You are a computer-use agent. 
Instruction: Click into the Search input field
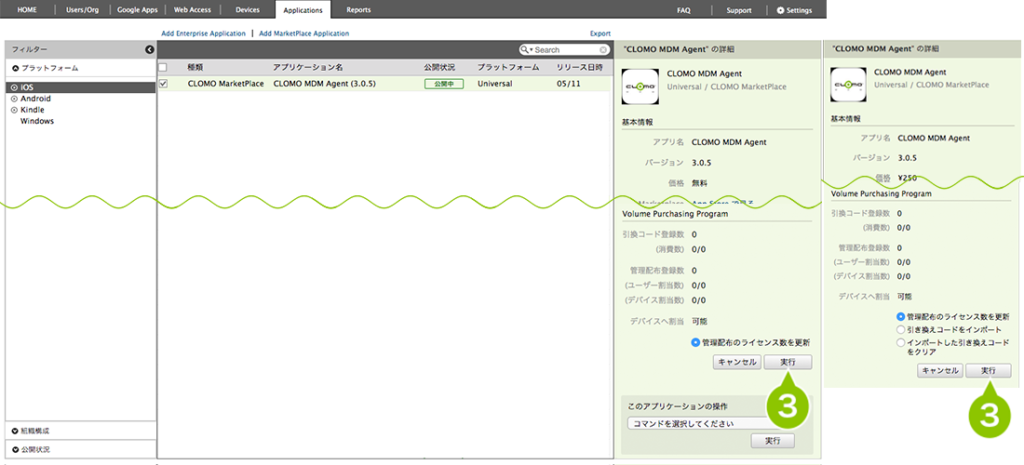(566, 50)
